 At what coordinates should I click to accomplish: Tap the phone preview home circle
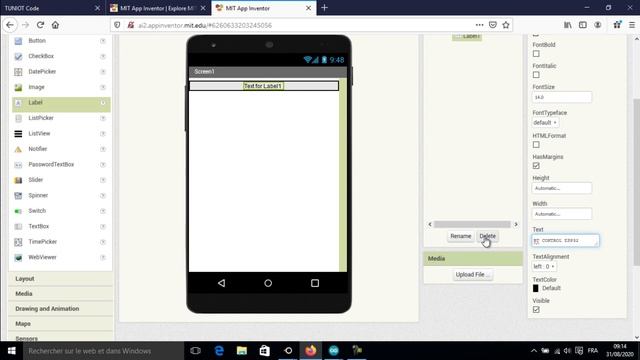tap(268, 283)
